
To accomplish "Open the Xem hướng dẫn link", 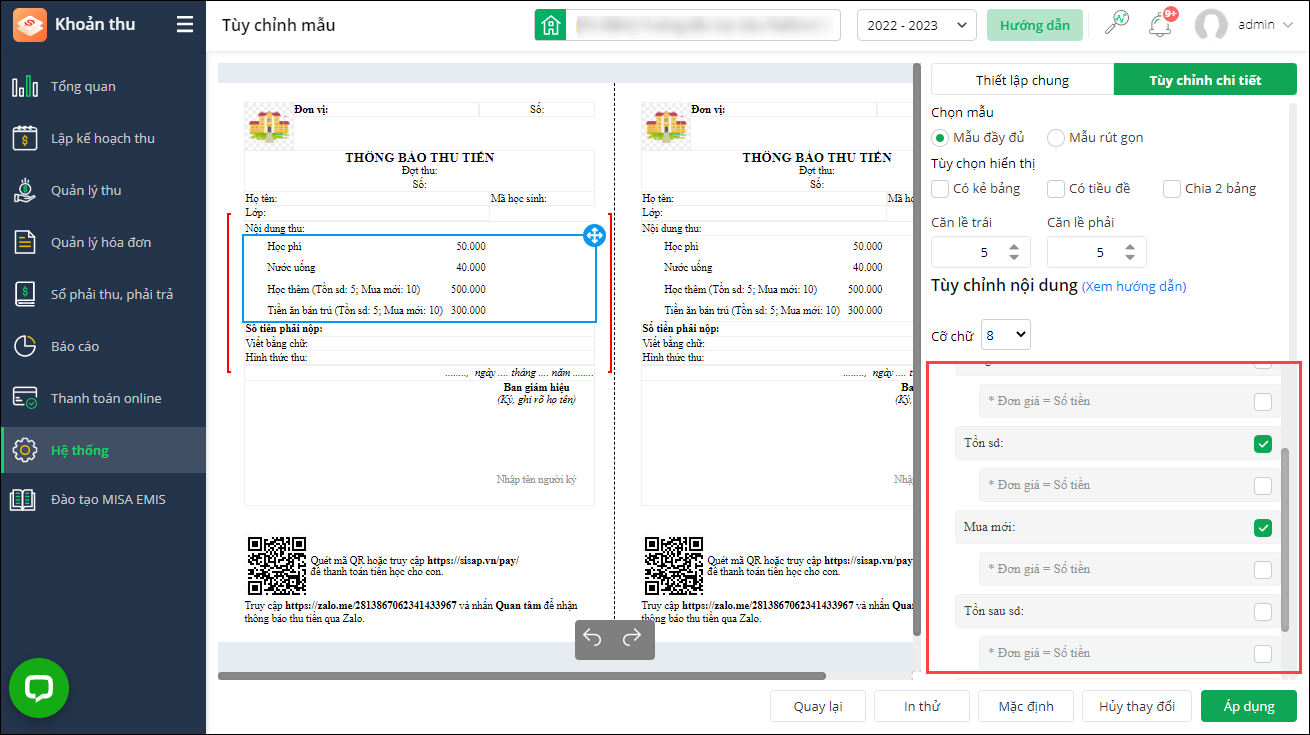I will pyautogui.click(x=1134, y=286).
